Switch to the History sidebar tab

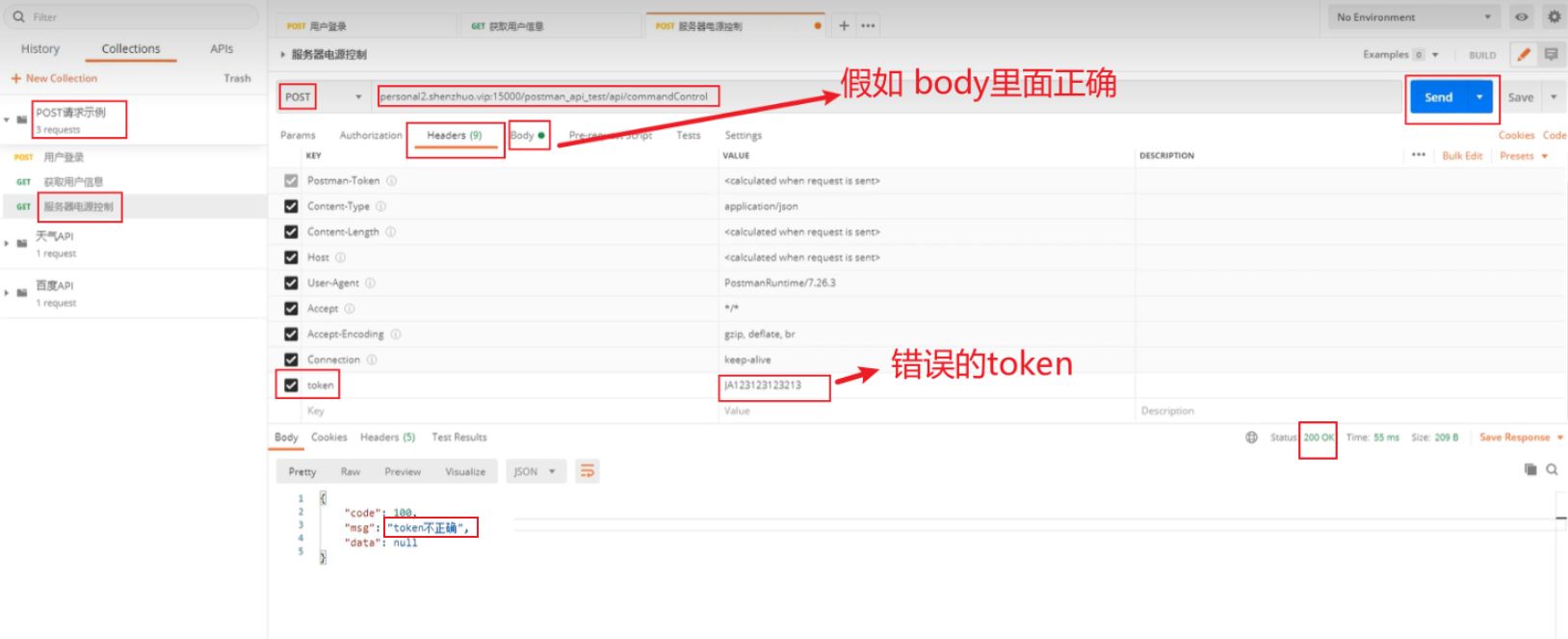(40, 48)
